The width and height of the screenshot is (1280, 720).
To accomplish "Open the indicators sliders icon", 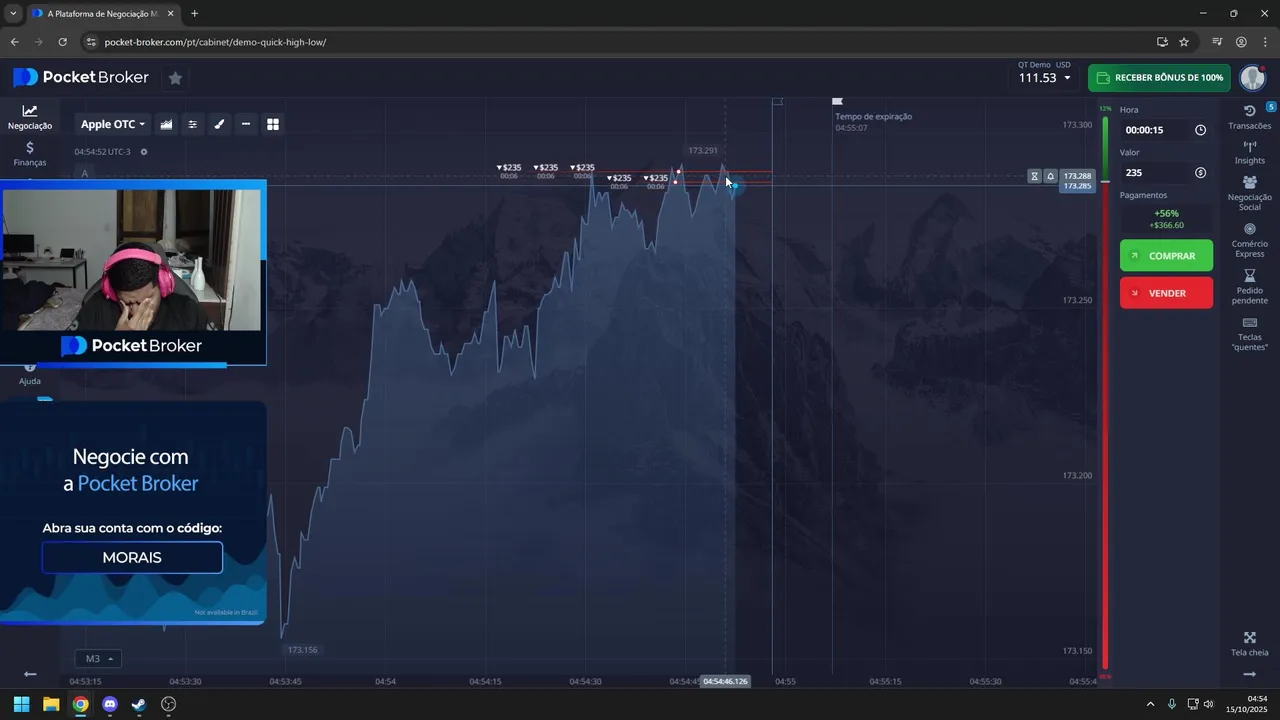I will pos(193,124).
